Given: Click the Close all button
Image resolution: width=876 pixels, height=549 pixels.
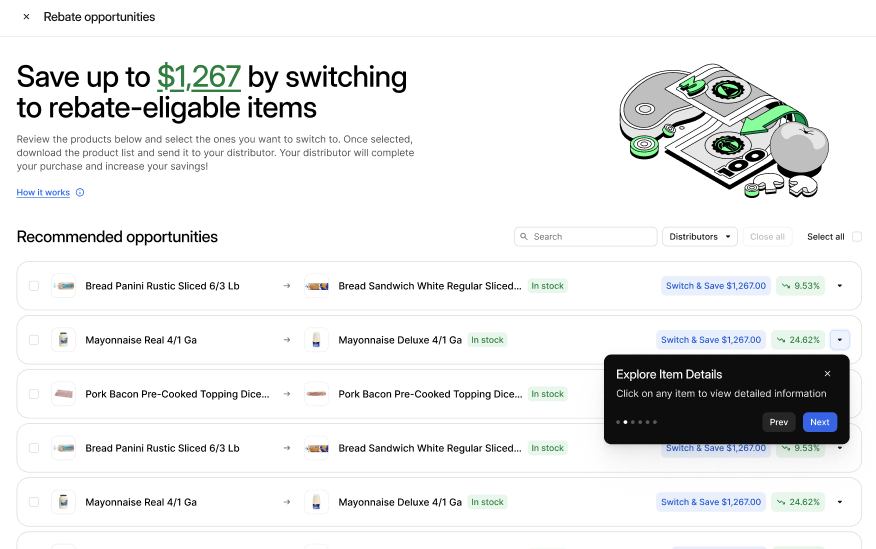Looking at the screenshot, I should [x=767, y=237].
